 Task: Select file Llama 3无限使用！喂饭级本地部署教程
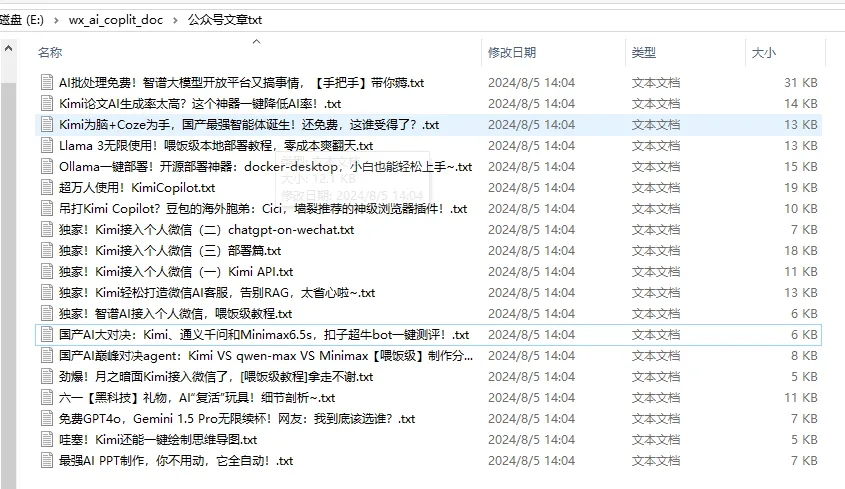216,146
